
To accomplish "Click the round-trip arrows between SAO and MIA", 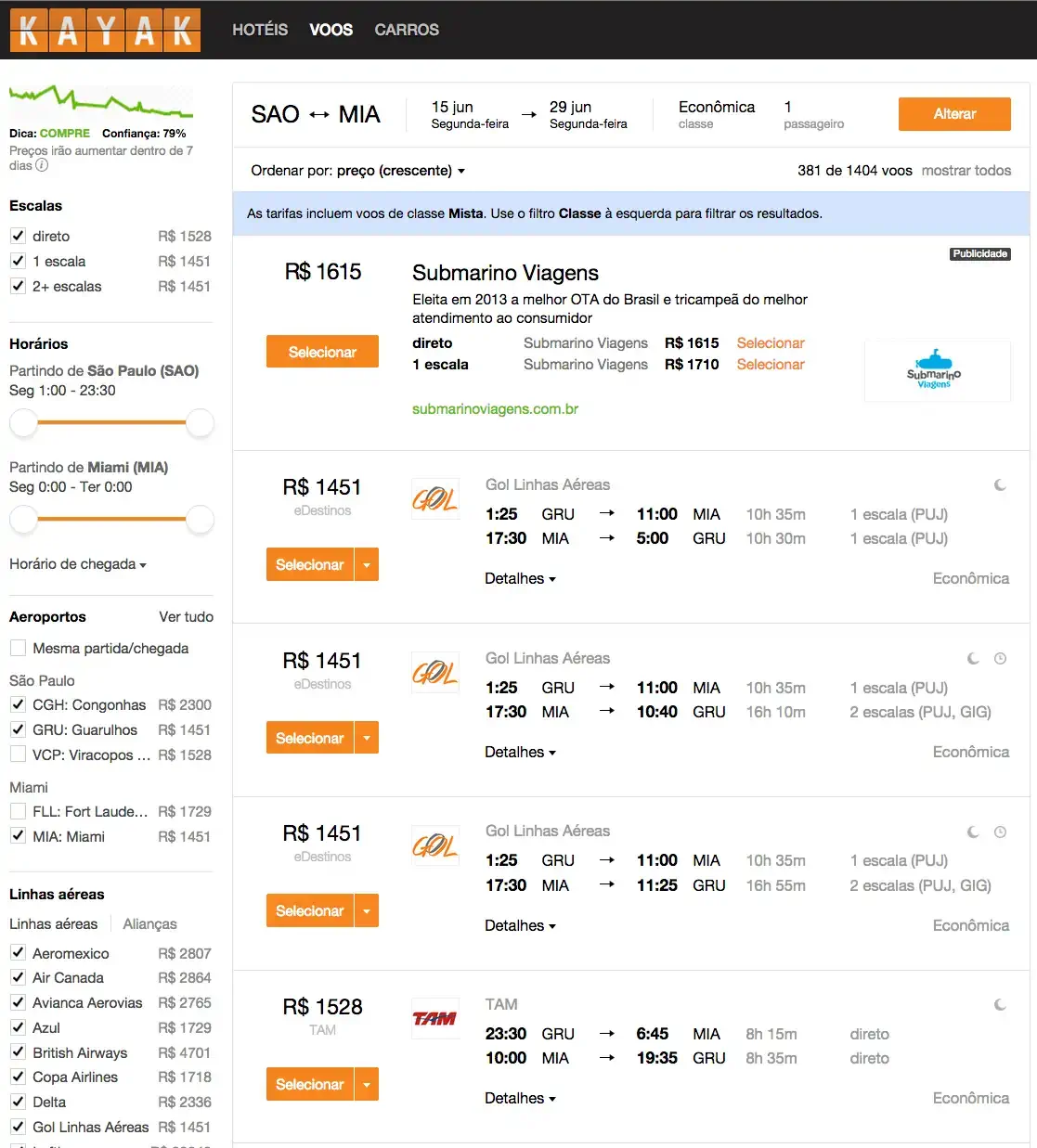I will pos(319,114).
